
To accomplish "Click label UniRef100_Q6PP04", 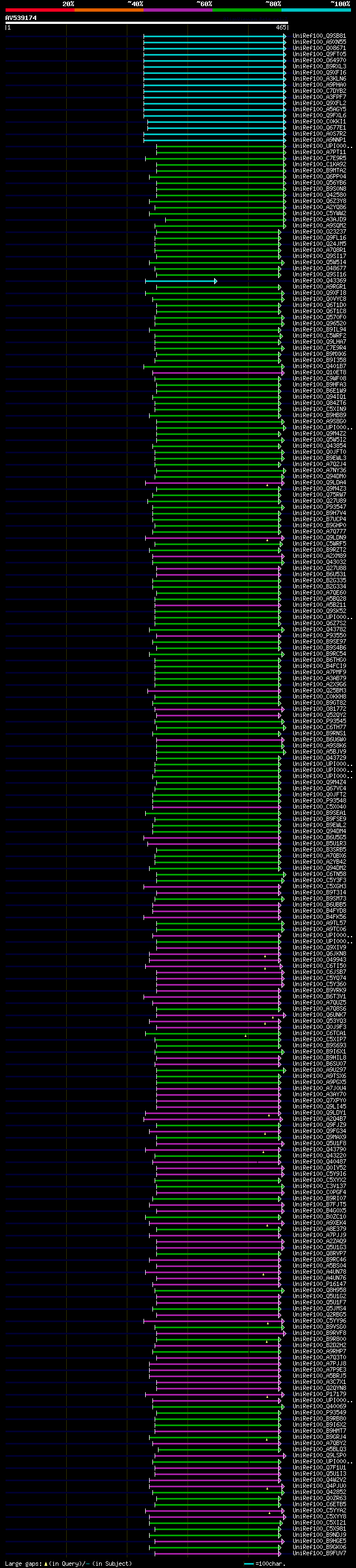I will click(x=319, y=176).
